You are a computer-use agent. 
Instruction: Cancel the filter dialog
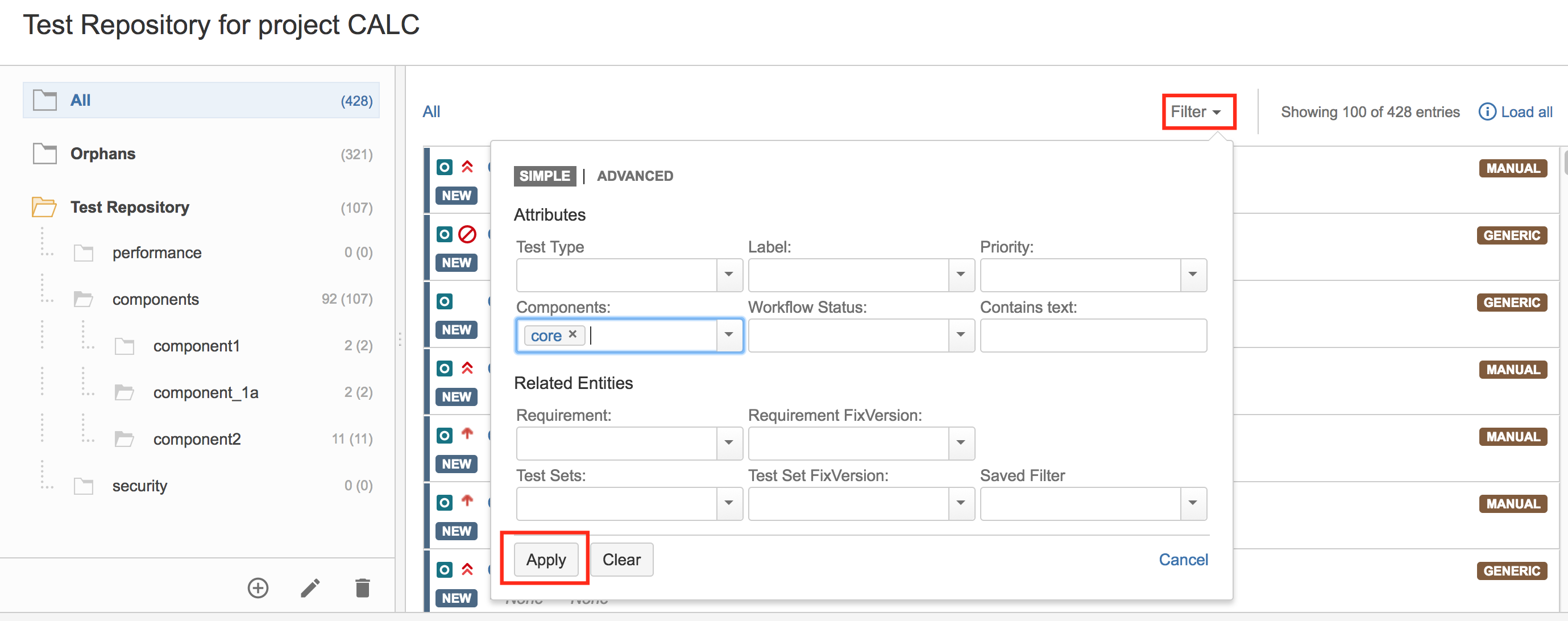pyautogui.click(x=1183, y=560)
